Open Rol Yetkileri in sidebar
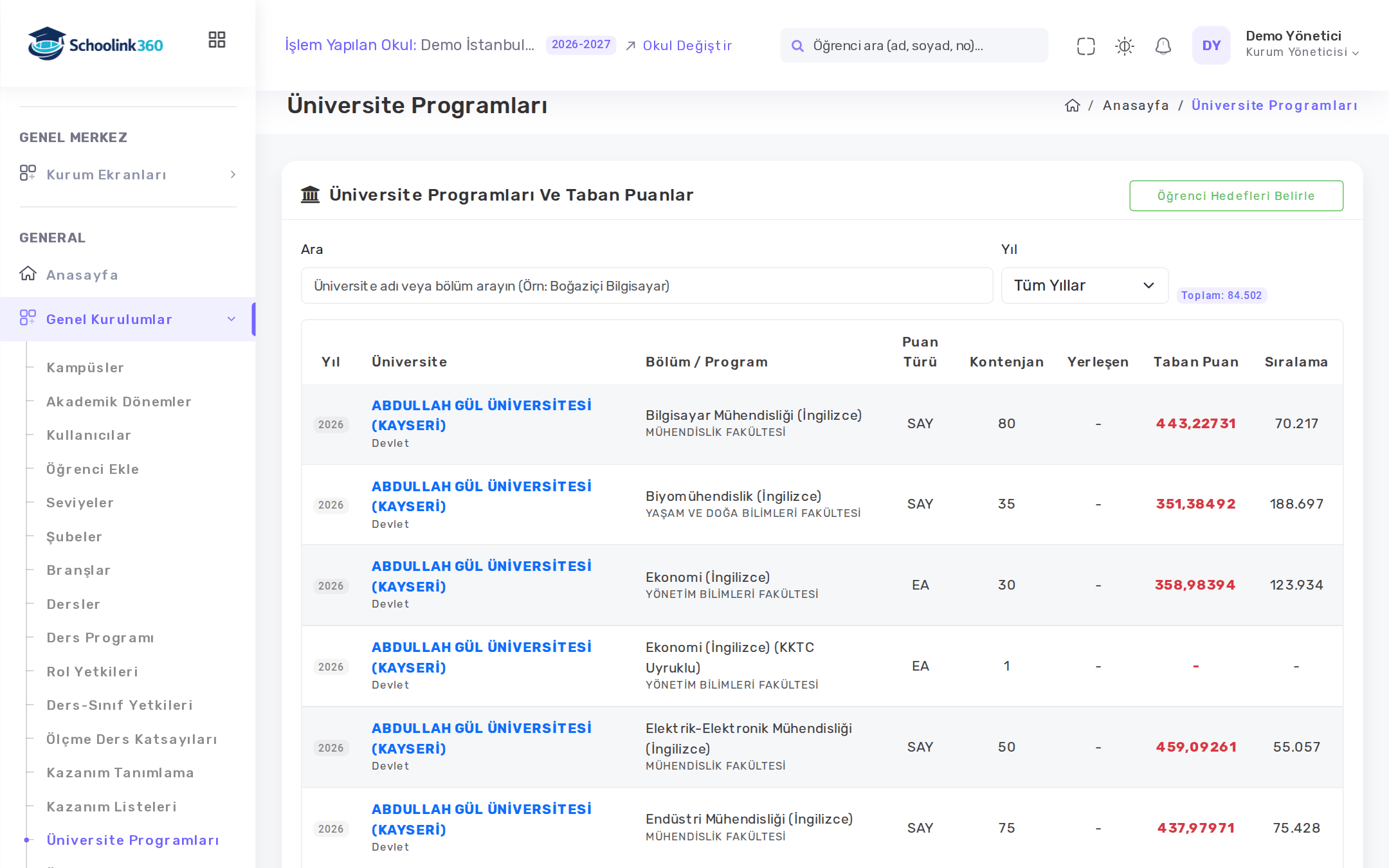The width and height of the screenshot is (1389, 868). pyautogui.click(x=93, y=671)
